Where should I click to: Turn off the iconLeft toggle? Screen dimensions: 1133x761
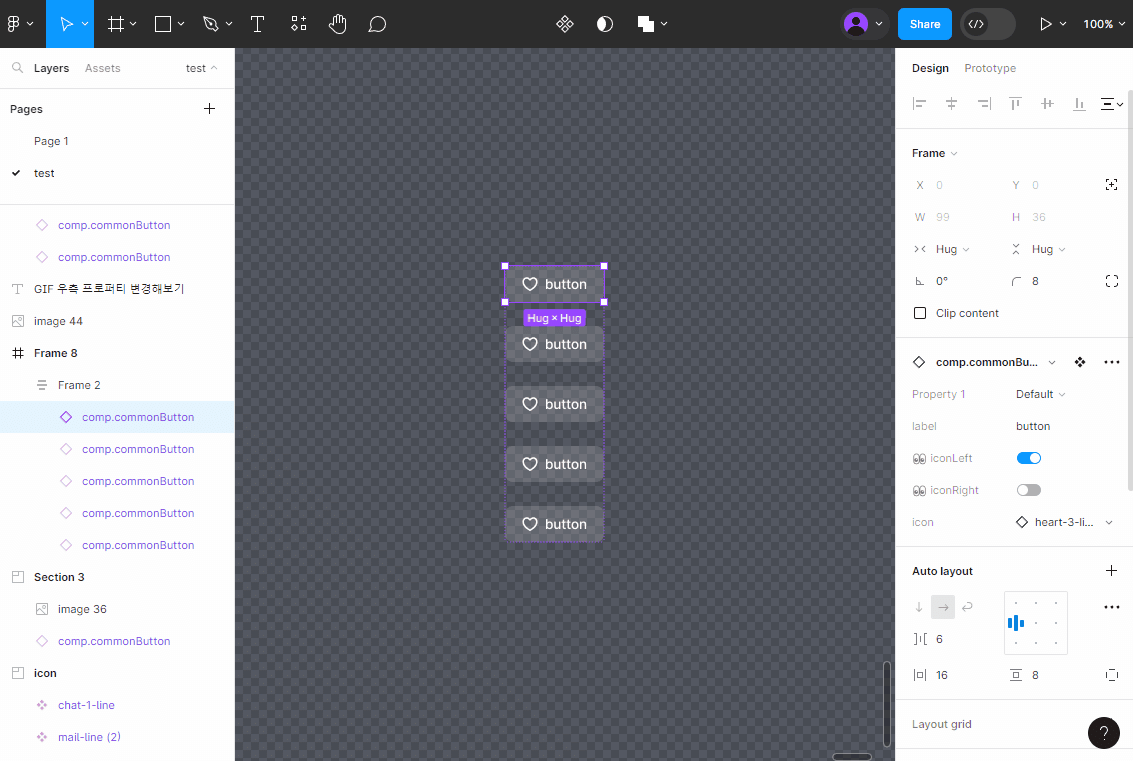[x=1028, y=458]
